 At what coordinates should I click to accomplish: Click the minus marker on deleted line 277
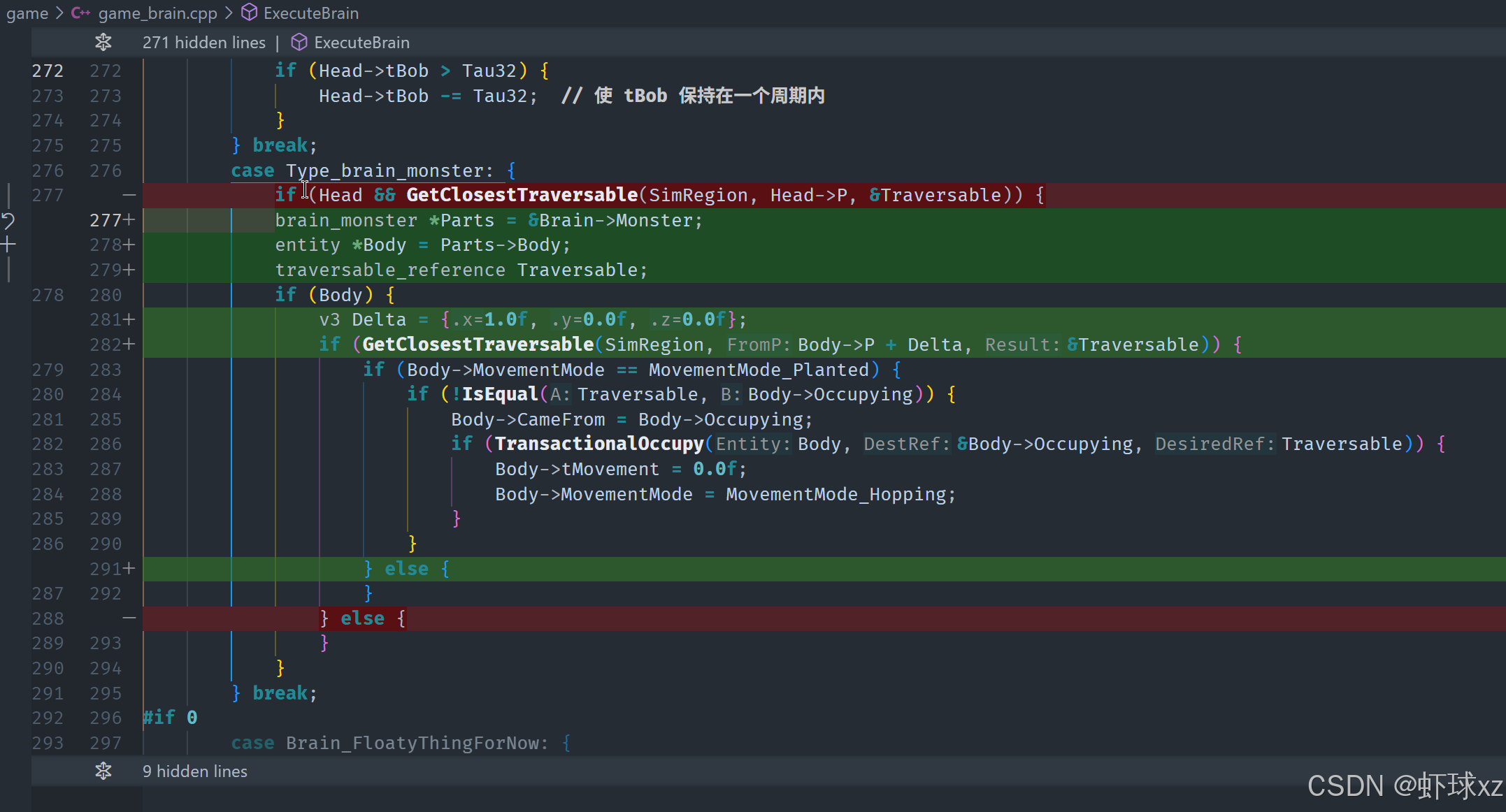129,195
